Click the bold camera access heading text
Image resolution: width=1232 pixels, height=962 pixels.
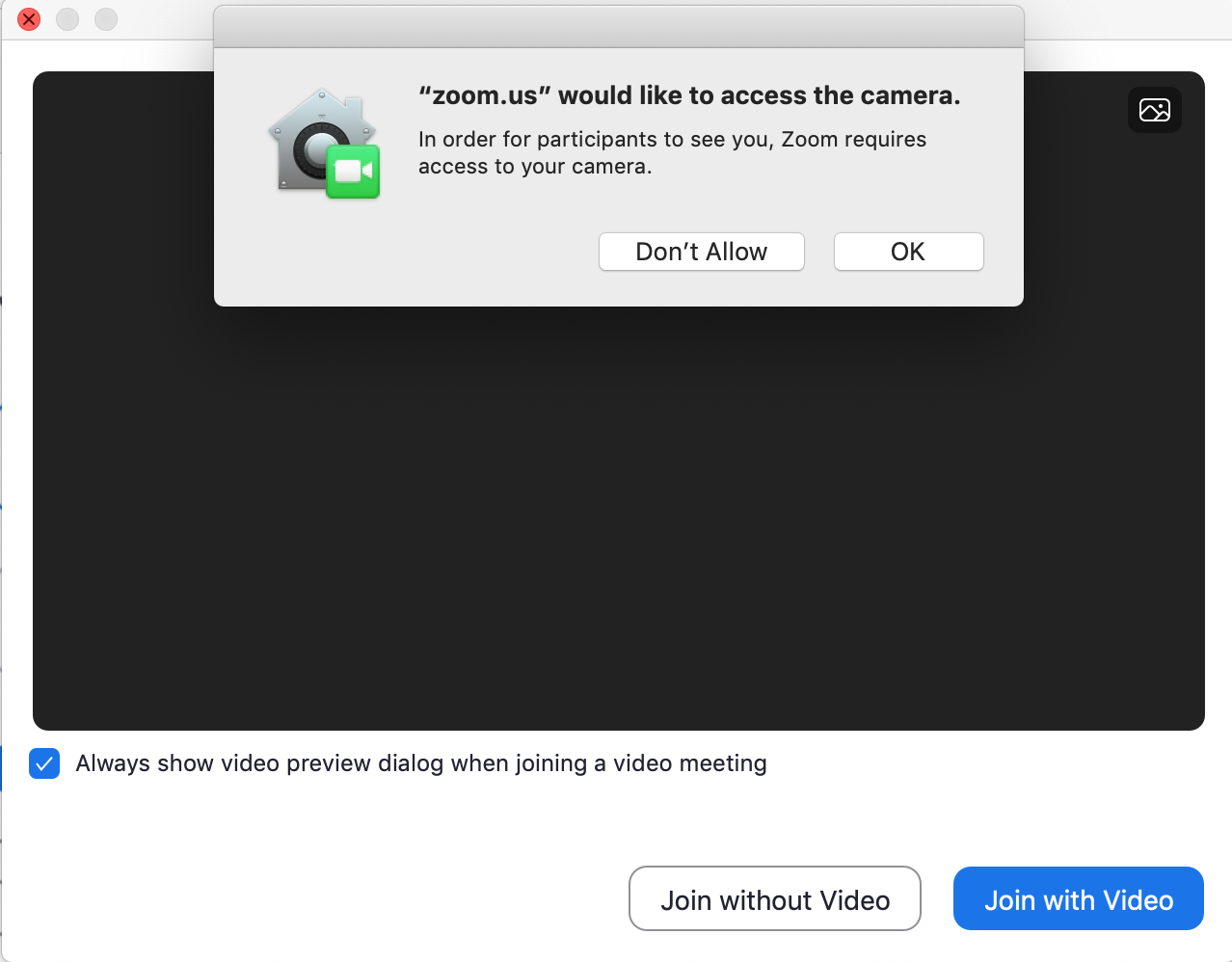click(689, 95)
